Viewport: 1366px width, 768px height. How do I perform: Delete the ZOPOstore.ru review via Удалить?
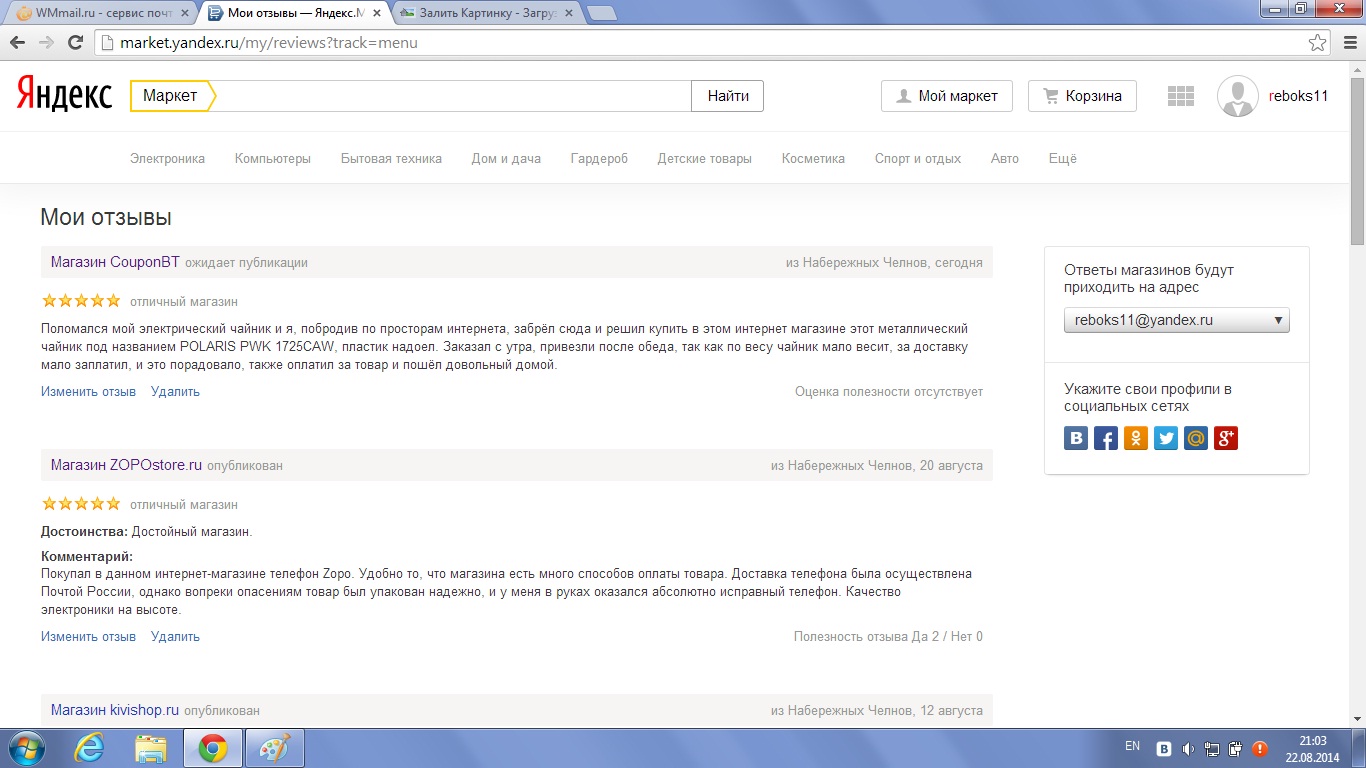click(175, 636)
